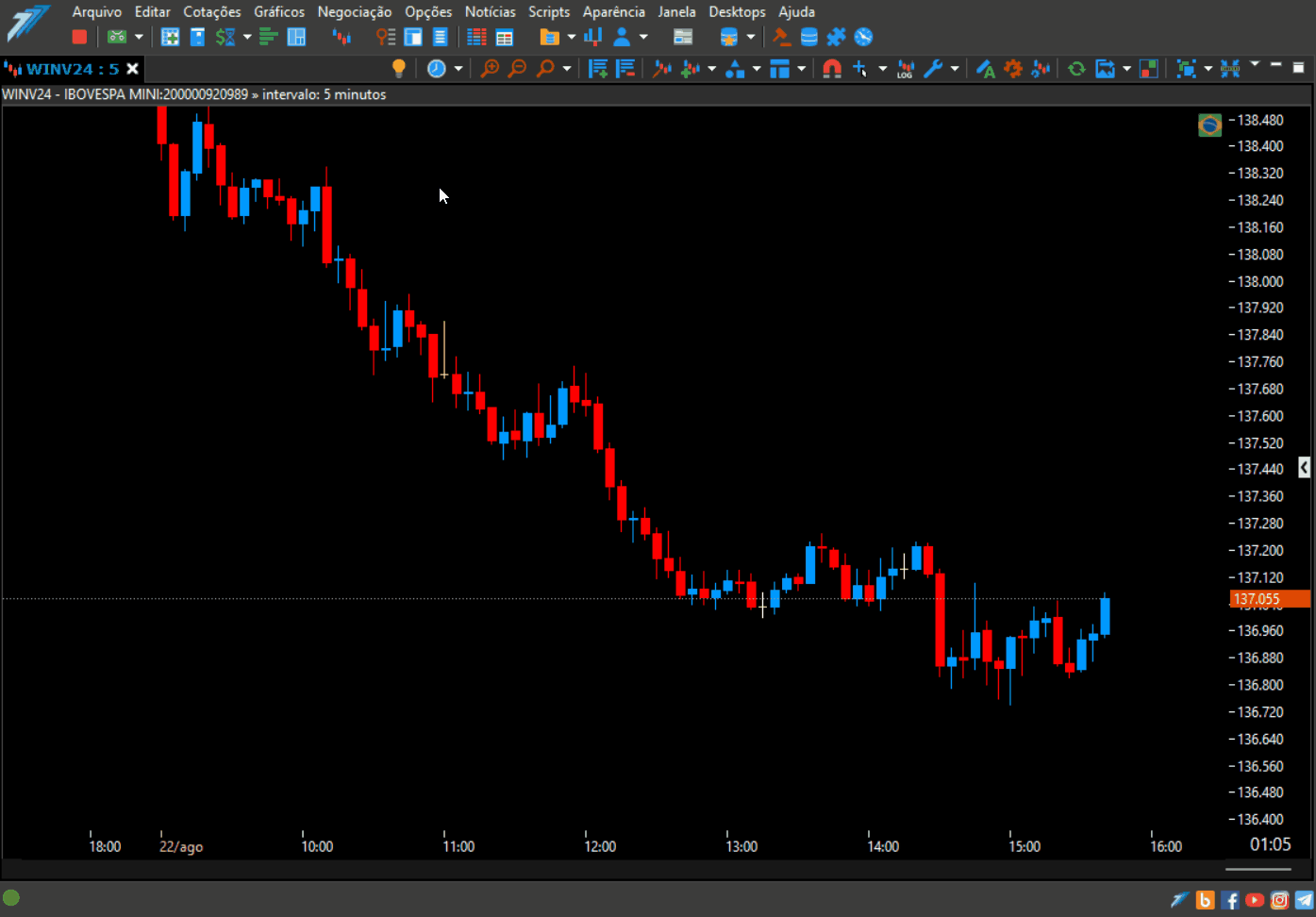This screenshot has height=917, width=1316.
Task: Open new candlestick chart icon in main toolbar
Action: [341, 37]
